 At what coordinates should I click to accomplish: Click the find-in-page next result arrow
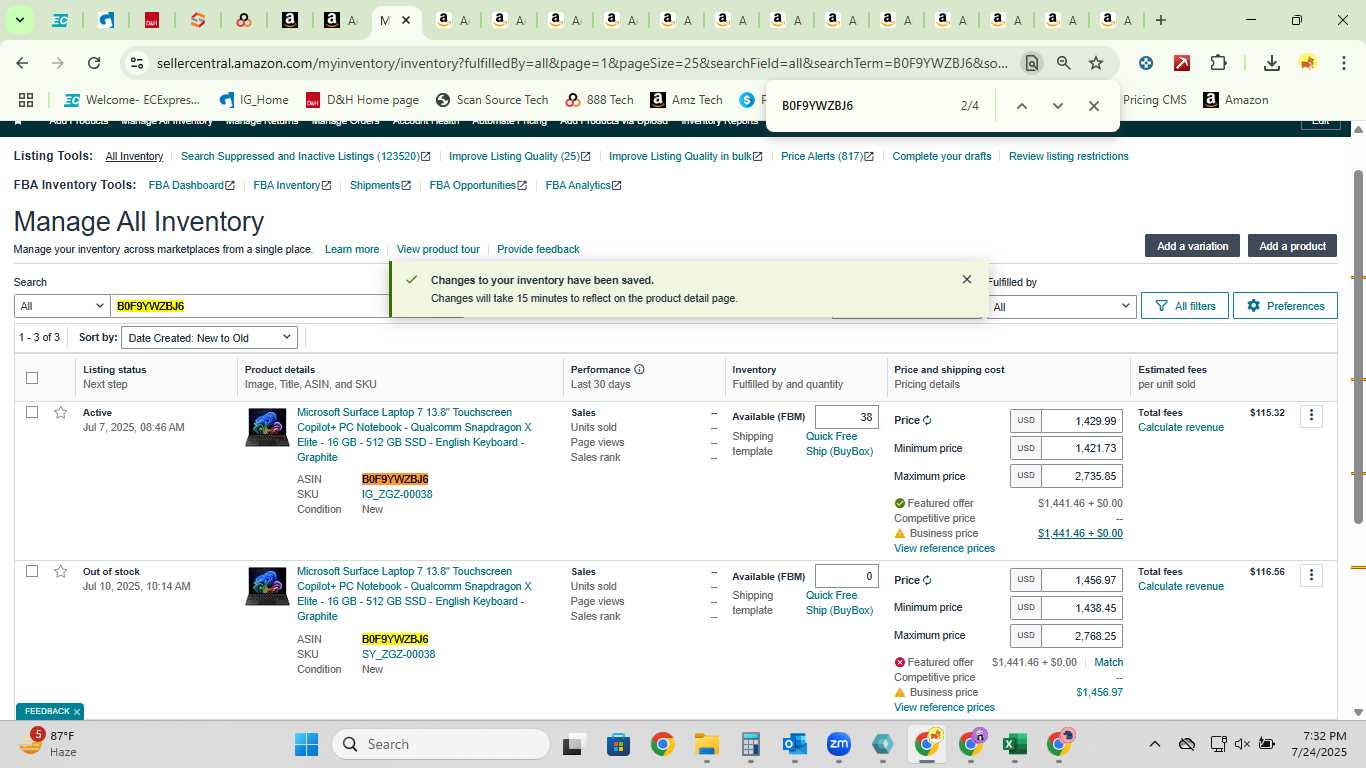1057,106
